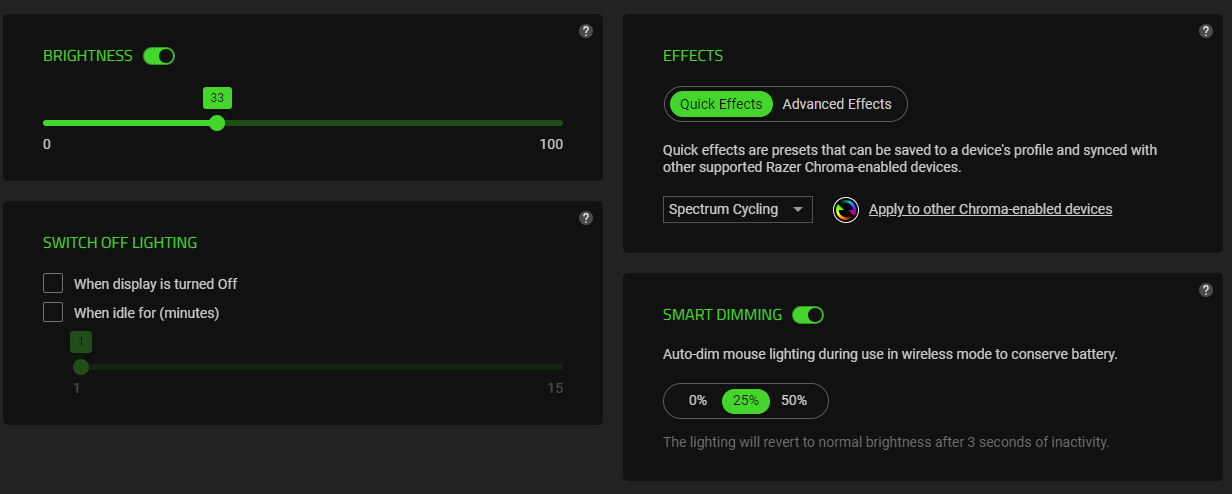Apply to other Chroma-enabled devices link
This screenshot has height=494, width=1232.
coord(990,209)
